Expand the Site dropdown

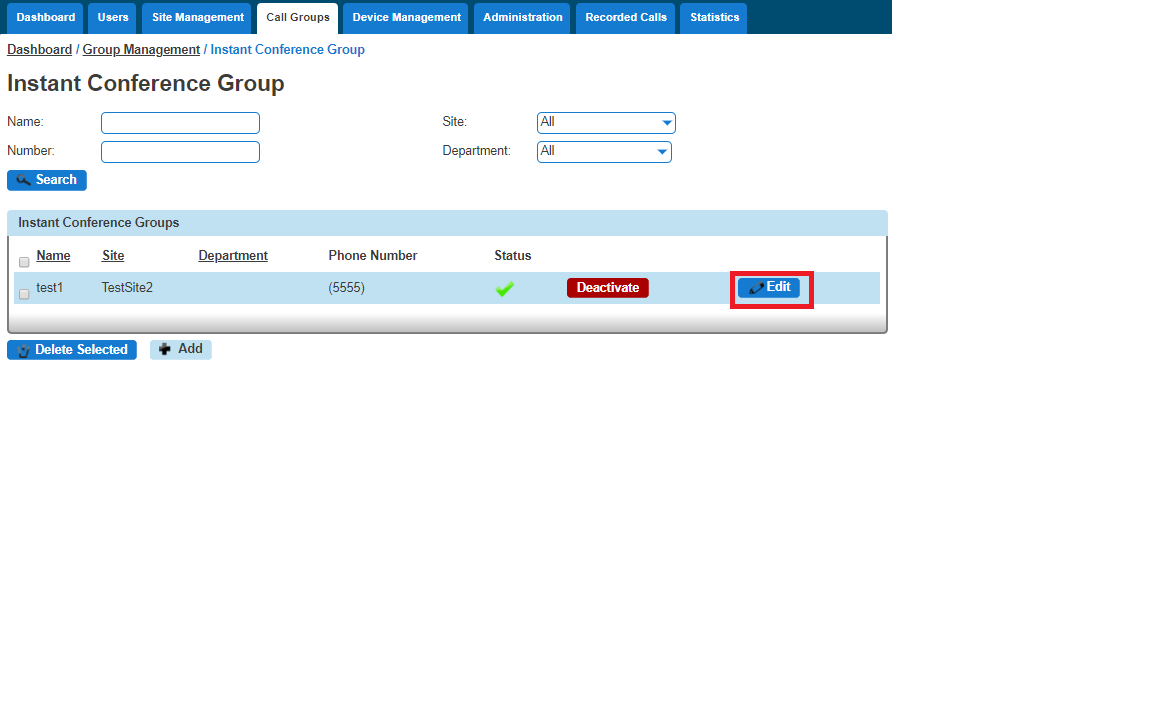(x=606, y=123)
